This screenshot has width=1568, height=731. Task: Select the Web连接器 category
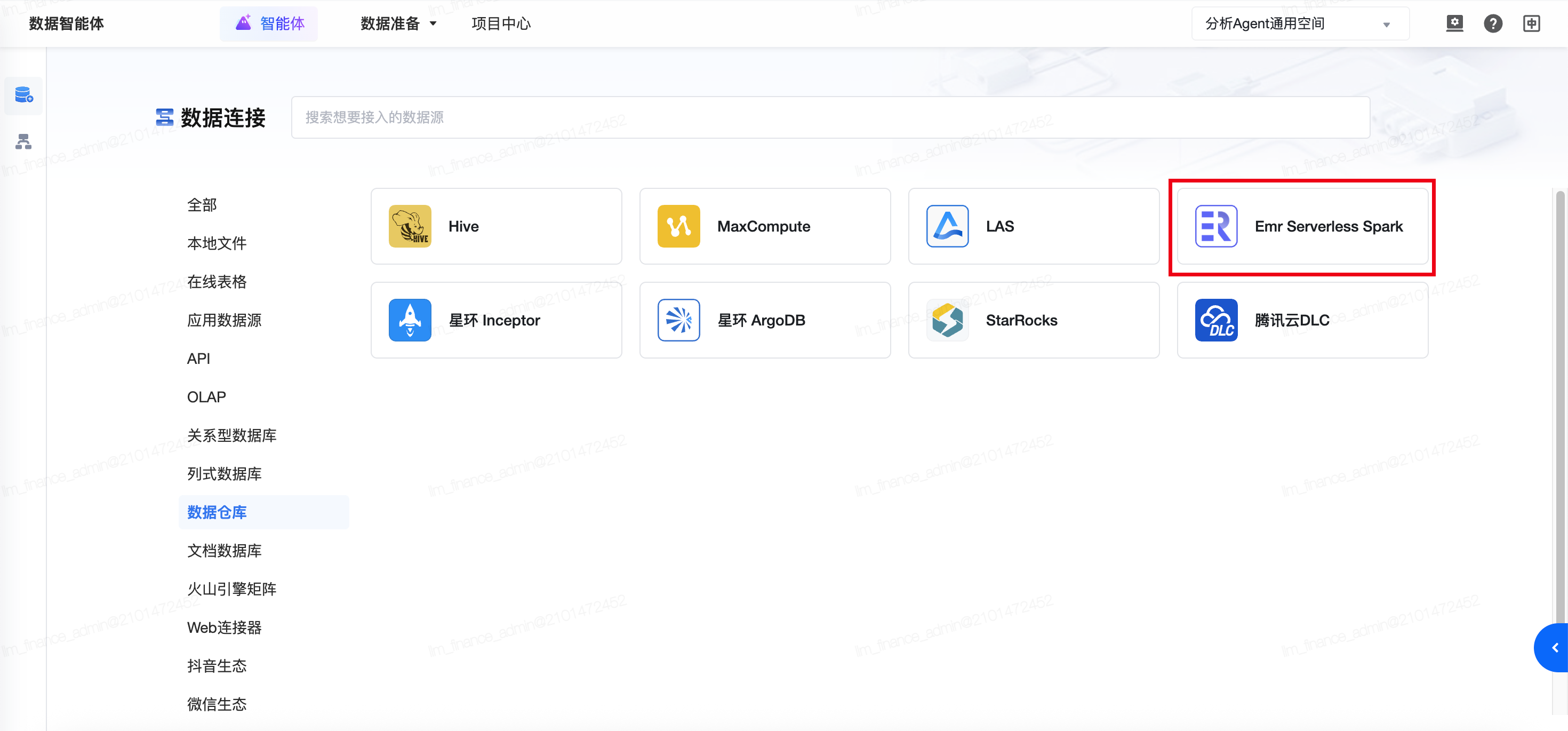[224, 627]
